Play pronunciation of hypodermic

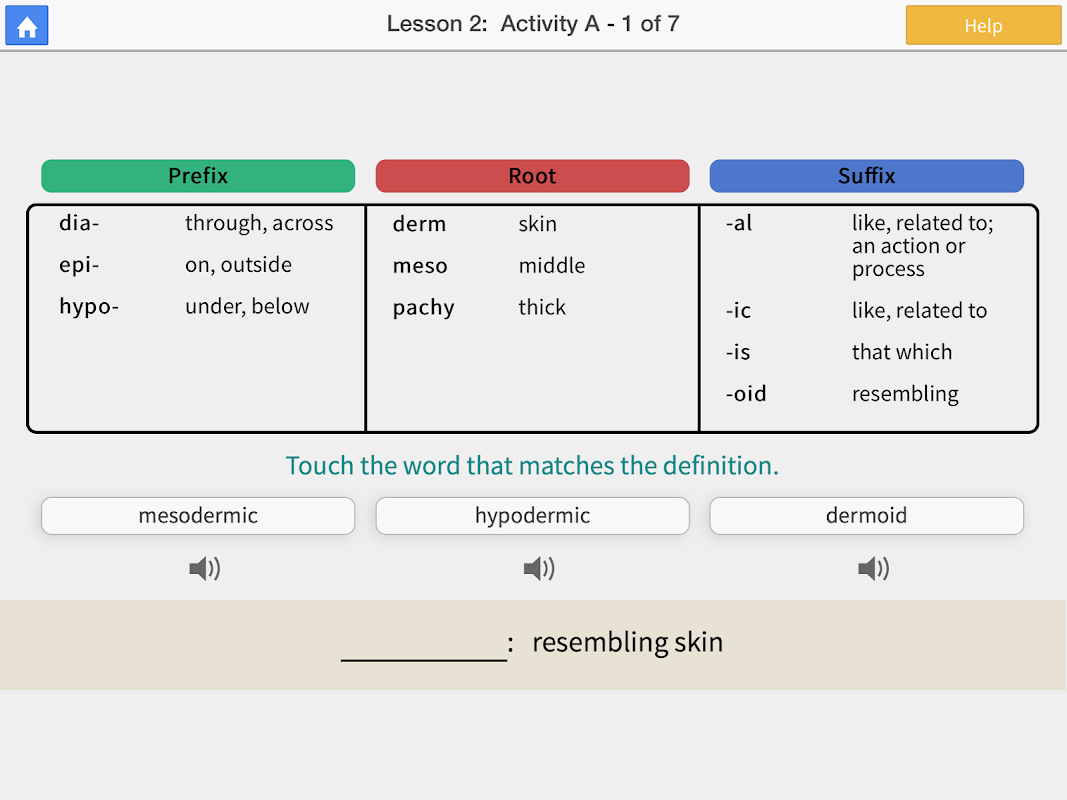[x=538, y=569]
